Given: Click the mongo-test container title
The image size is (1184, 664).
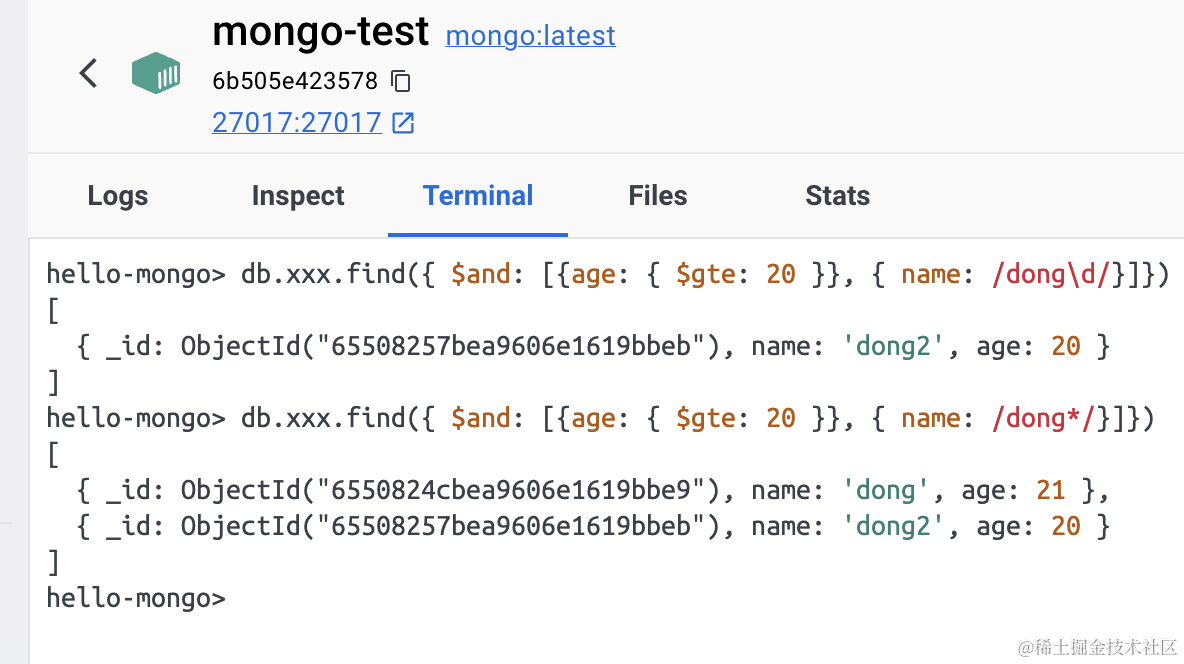Looking at the screenshot, I should pyautogui.click(x=320, y=33).
